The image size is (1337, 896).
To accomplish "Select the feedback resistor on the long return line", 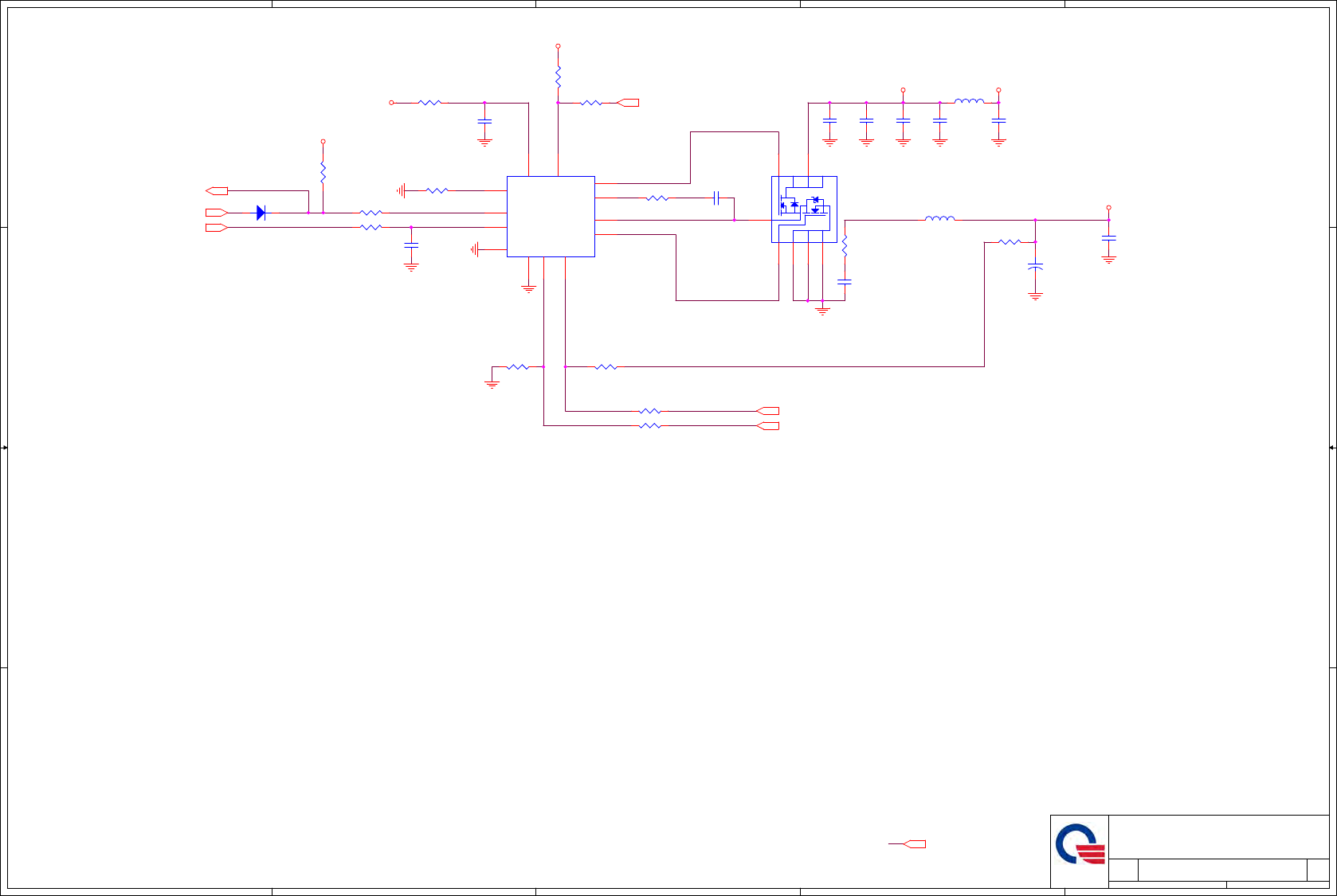I will point(606,367).
